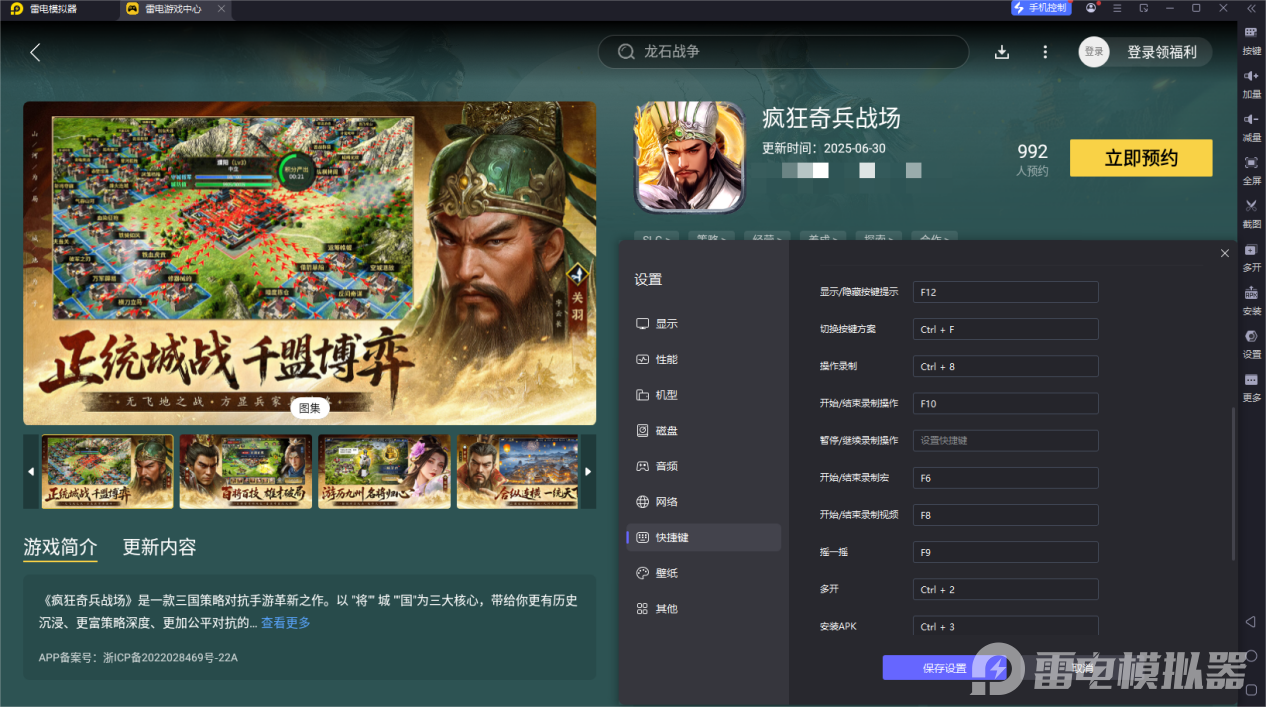Select the 壁纸 category in settings sidebar
The height and width of the screenshot is (707, 1266).
coord(668,572)
